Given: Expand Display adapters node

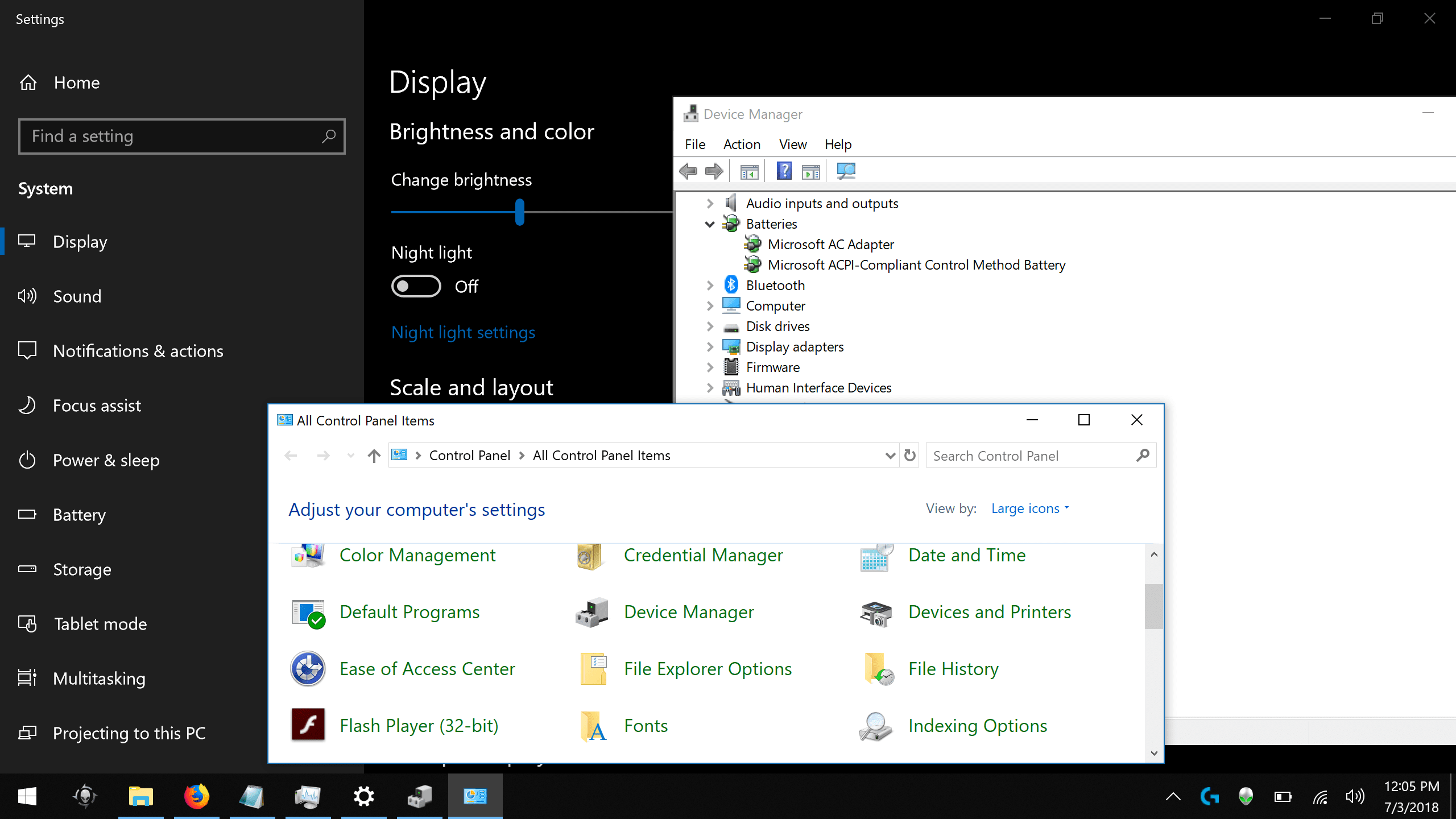Looking at the screenshot, I should pos(710,347).
